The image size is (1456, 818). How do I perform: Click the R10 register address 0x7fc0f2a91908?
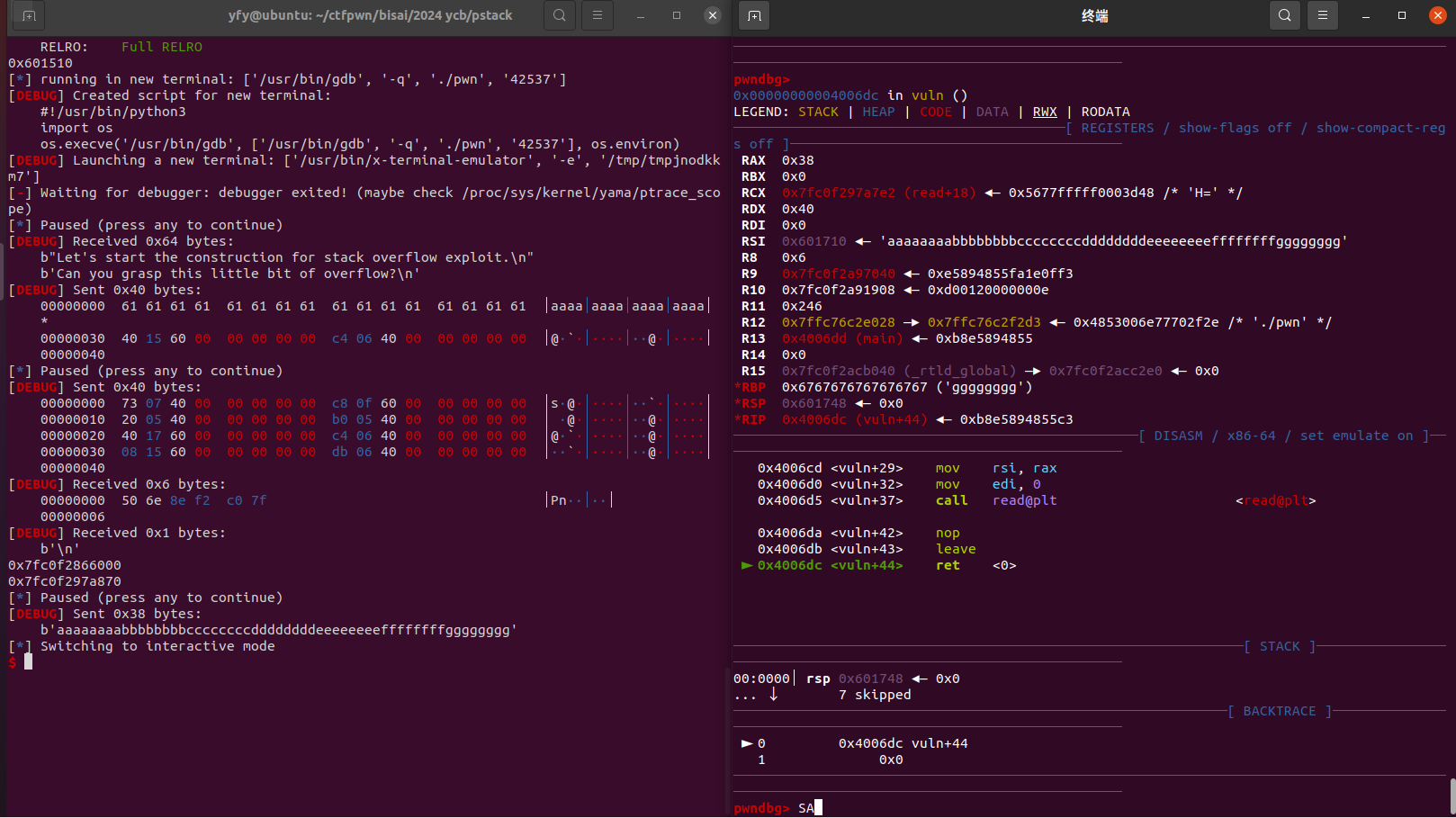click(x=839, y=290)
